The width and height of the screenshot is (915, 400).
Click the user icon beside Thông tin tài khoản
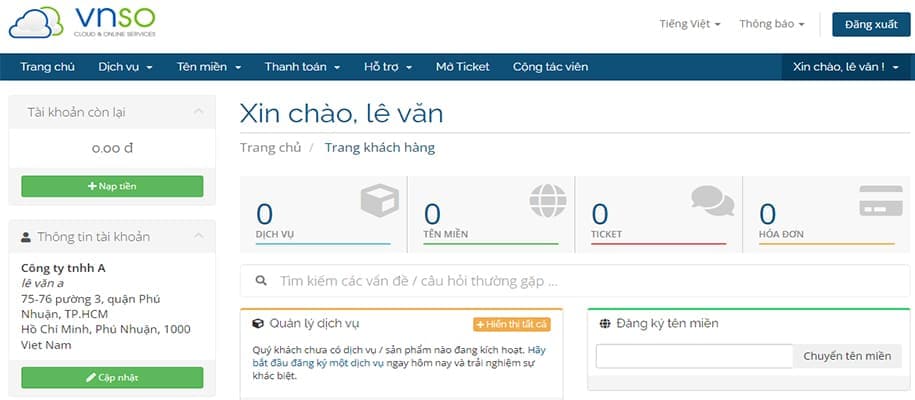point(26,237)
